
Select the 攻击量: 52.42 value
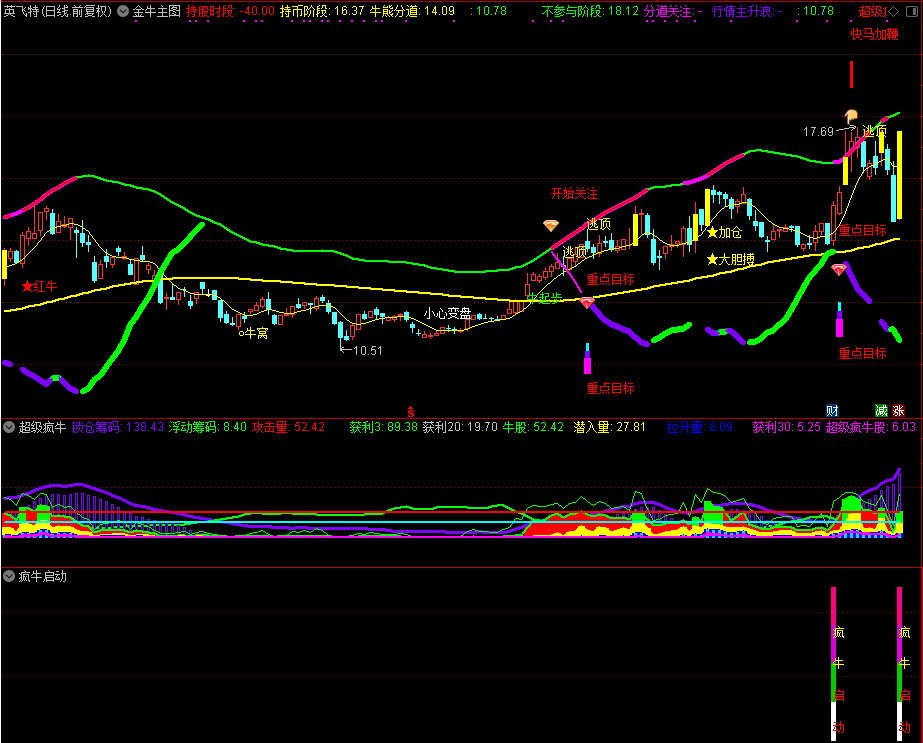[x=288, y=427]
